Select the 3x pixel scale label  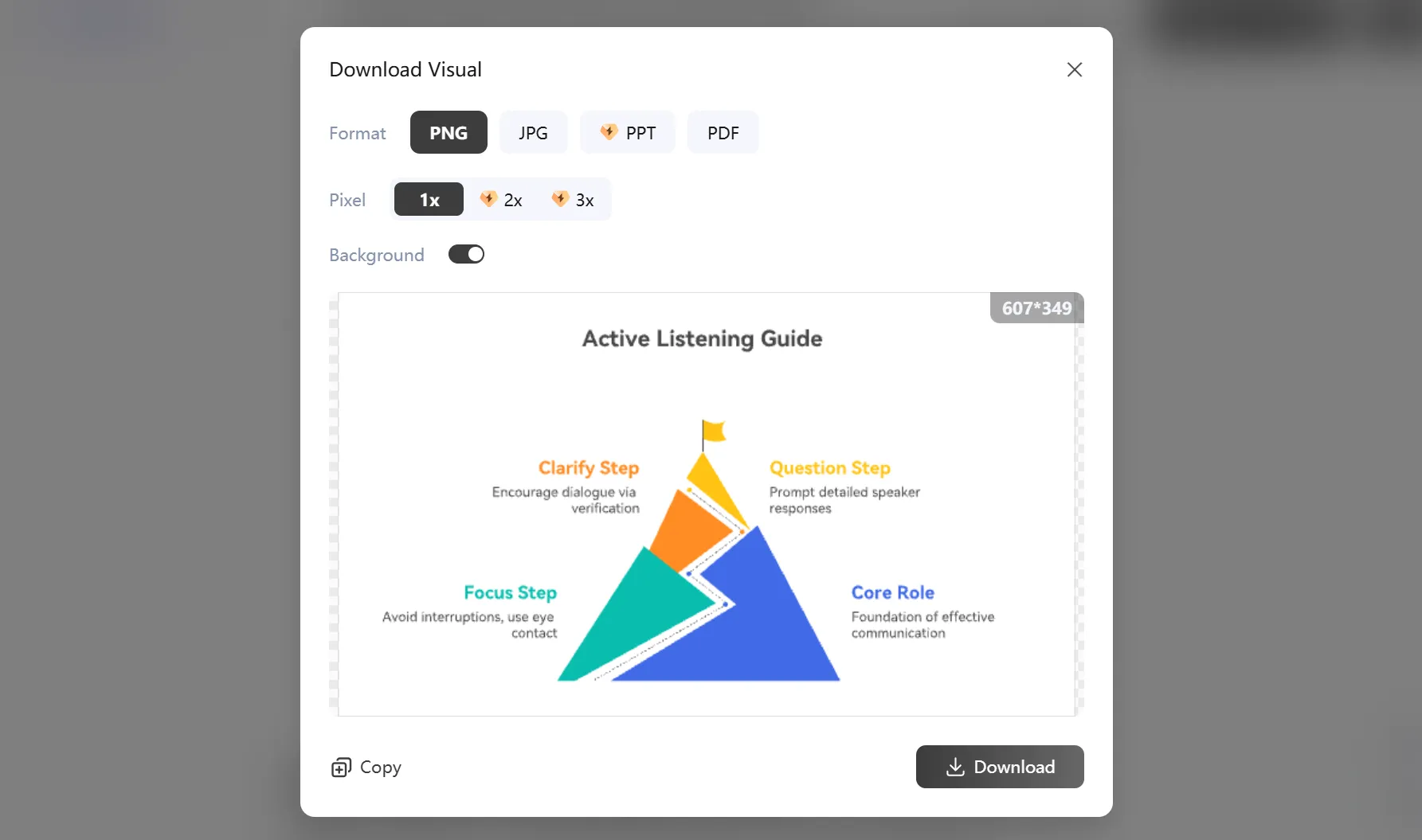point(585,200)
